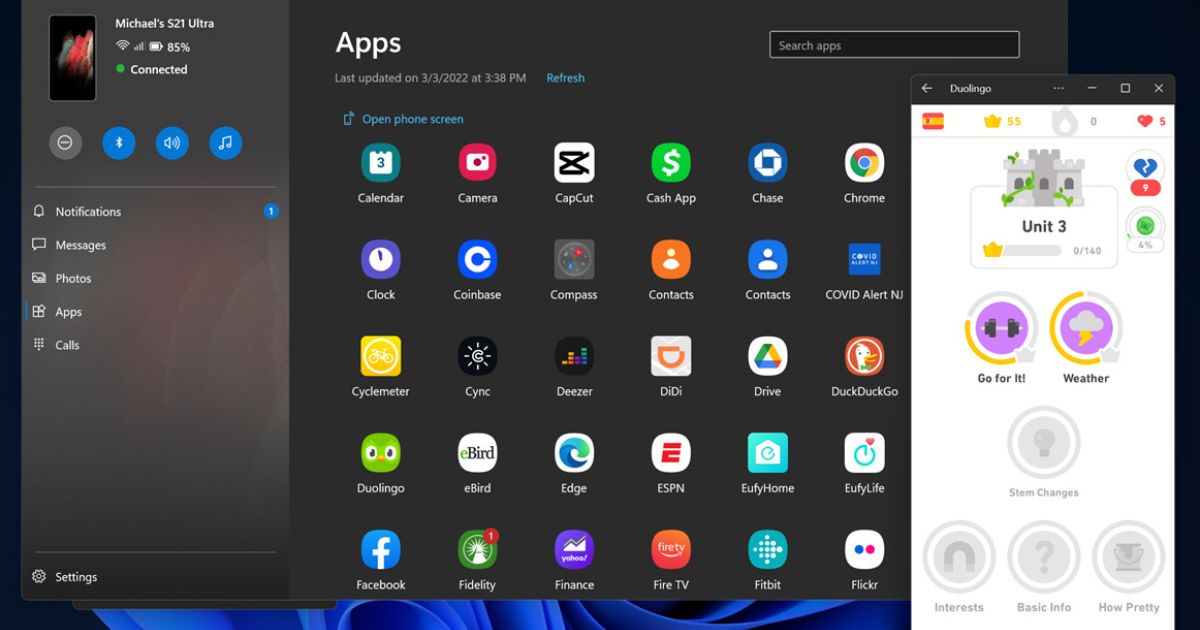This screenshot has width=1200, height=630.
Task: Click the Refresh link
Action: (565, 78)
